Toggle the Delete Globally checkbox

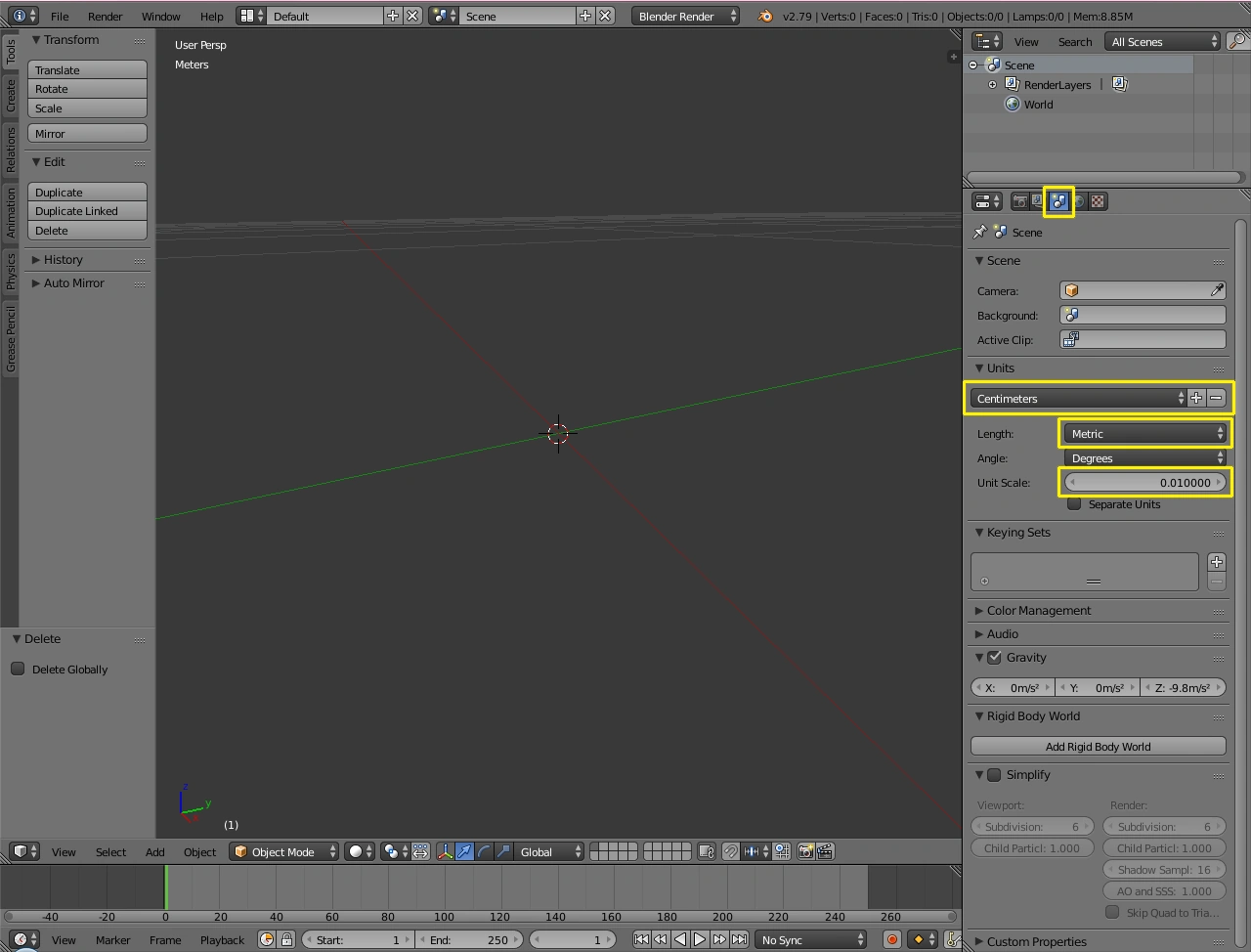18,669
